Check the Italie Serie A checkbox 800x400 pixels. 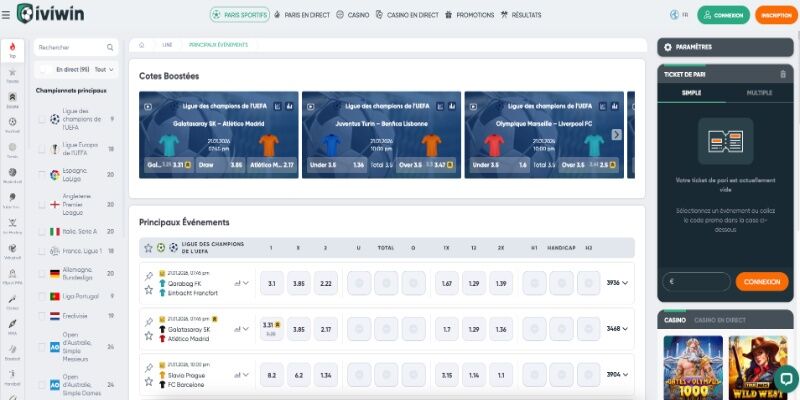click(x=42, y=232)
